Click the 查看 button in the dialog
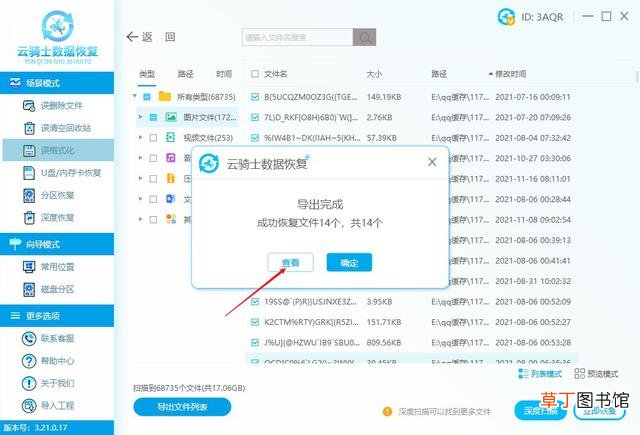The image size is (640, 435). (290, 262)
